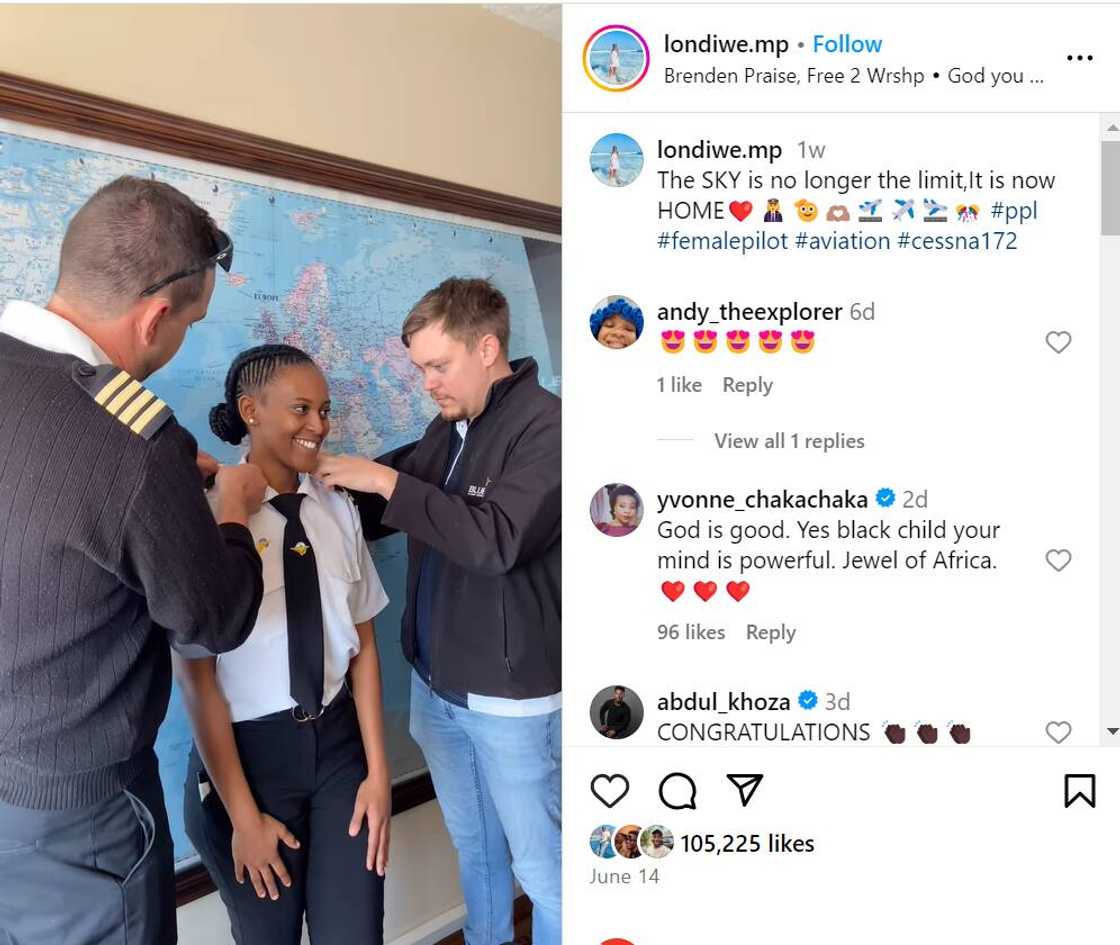1120x945 pixels.
Task: View the 105,225 likes list
Action: click(x=747, y=844)
